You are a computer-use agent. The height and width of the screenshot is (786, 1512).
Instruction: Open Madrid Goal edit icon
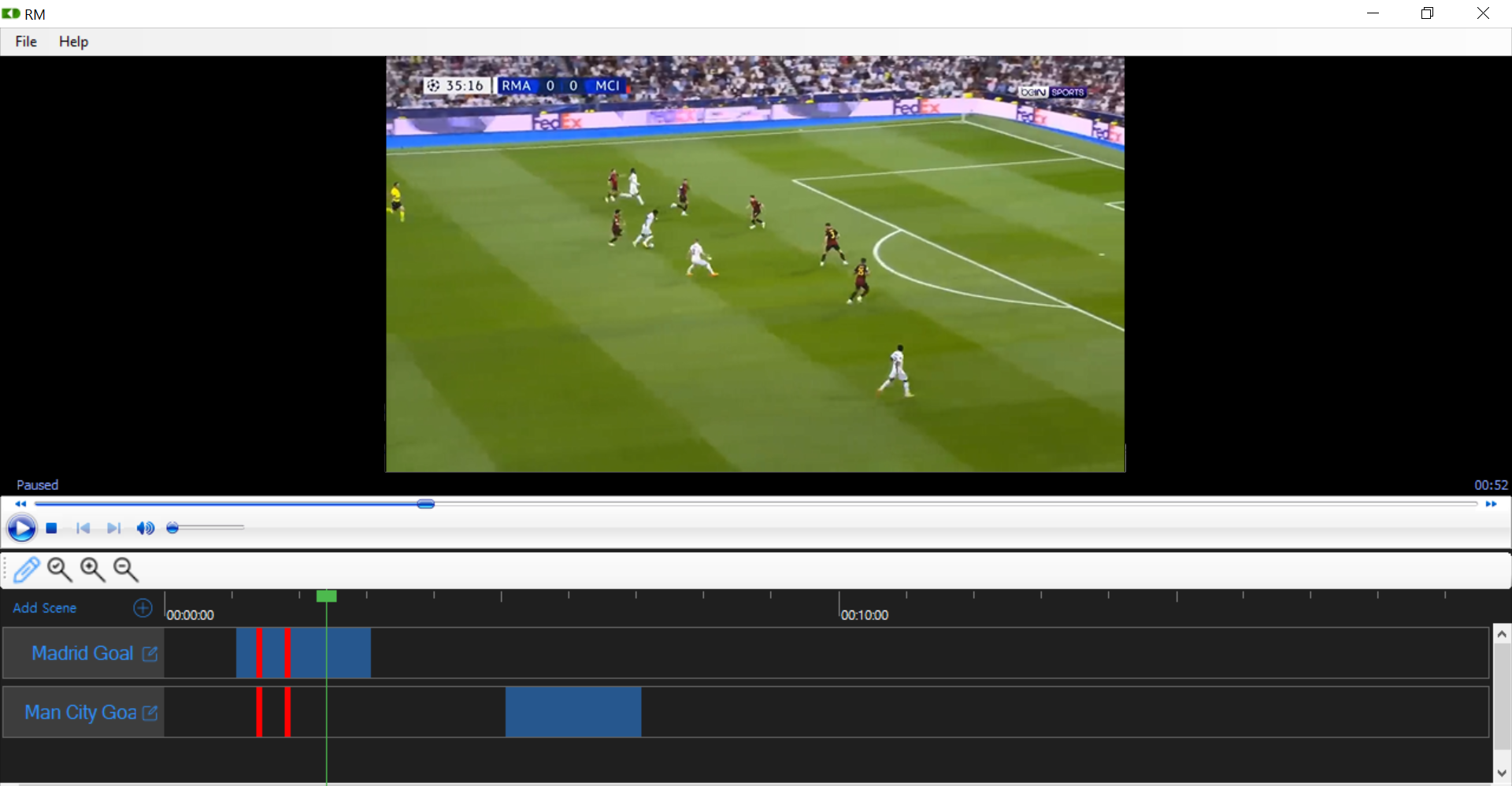coord(150,654)
